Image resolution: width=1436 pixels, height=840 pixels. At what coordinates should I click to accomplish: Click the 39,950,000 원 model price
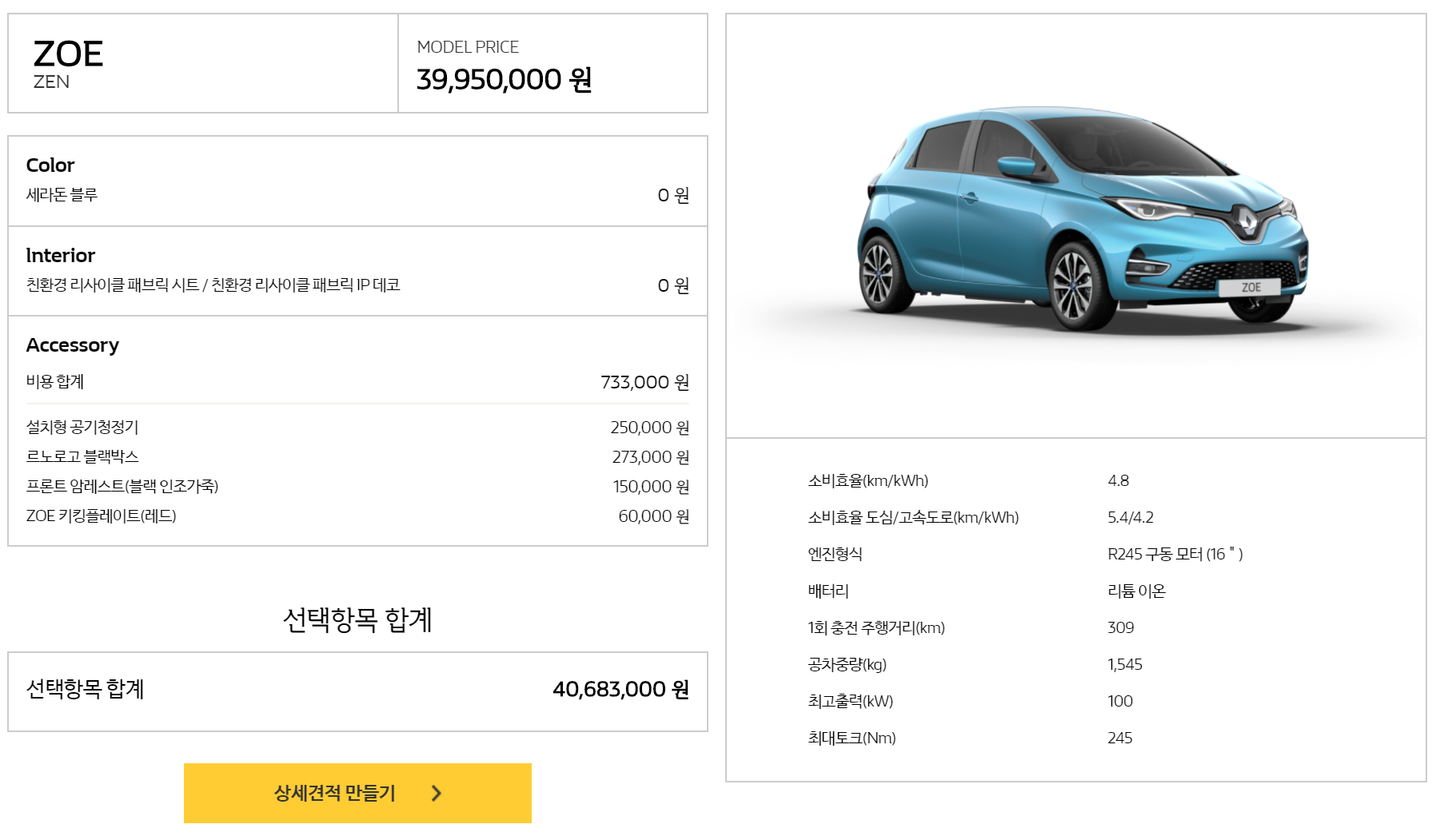tap(504, 79)
